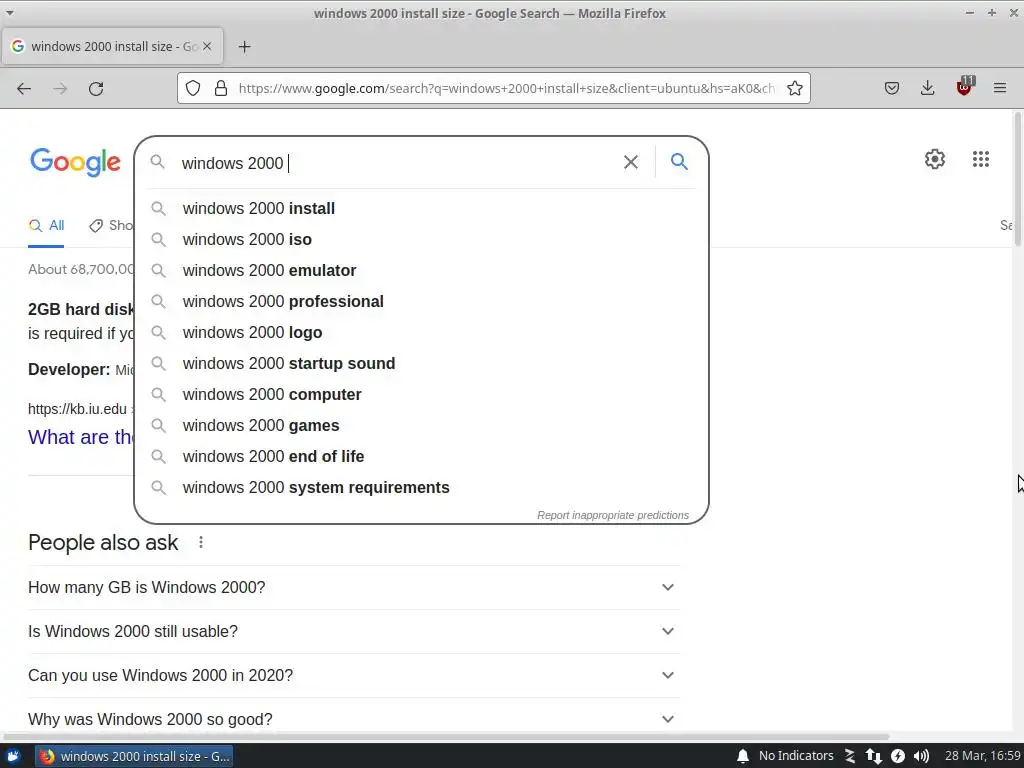The height and width of the screenshot is (768, 1024).
Task: Click the vertical page scrollbar
Action: 1017,178
